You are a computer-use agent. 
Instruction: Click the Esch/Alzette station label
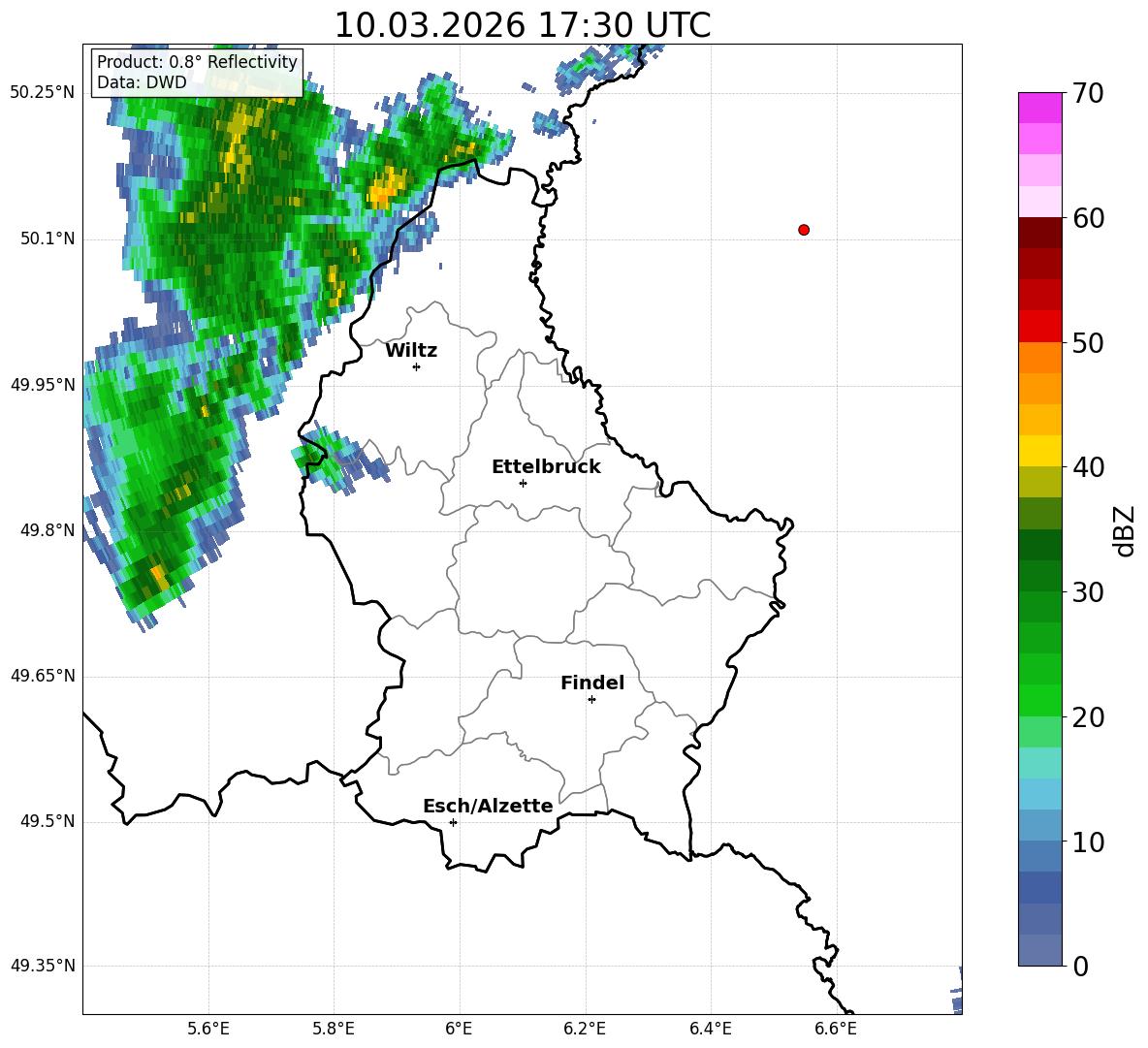click(x=488, y=806)
